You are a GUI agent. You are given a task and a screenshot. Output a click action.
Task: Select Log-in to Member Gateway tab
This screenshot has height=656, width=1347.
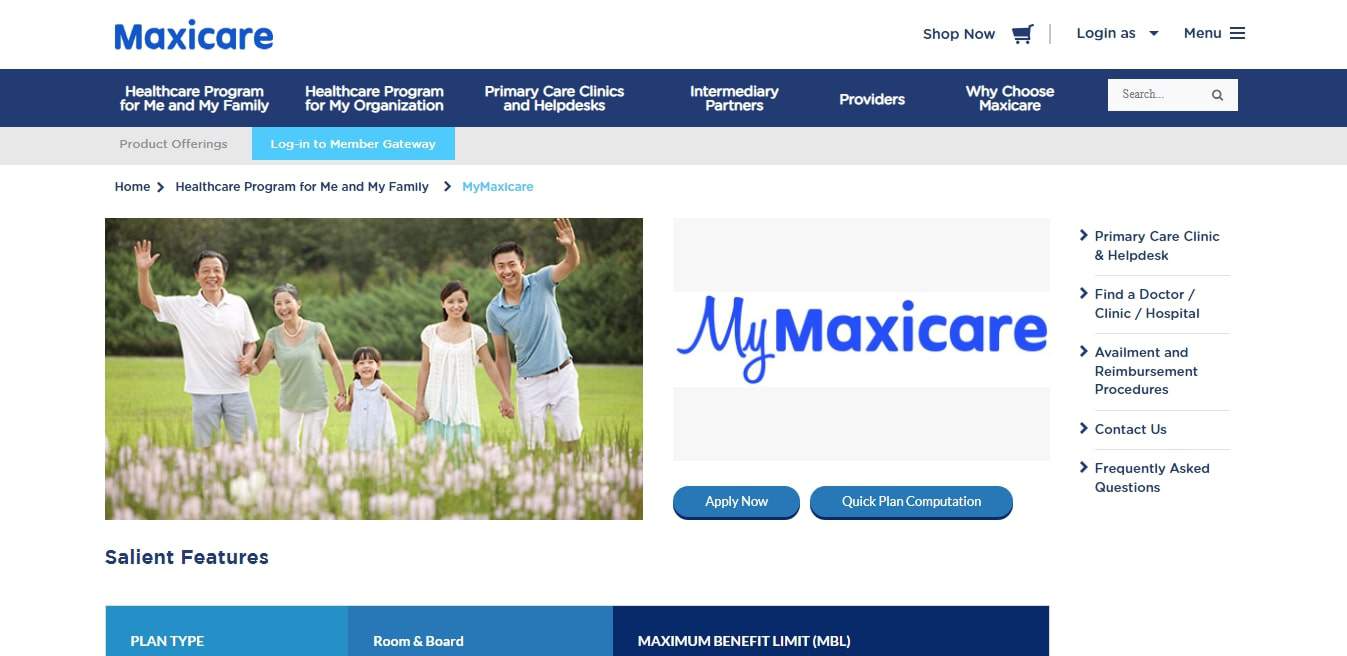click(x=353, y=144)
